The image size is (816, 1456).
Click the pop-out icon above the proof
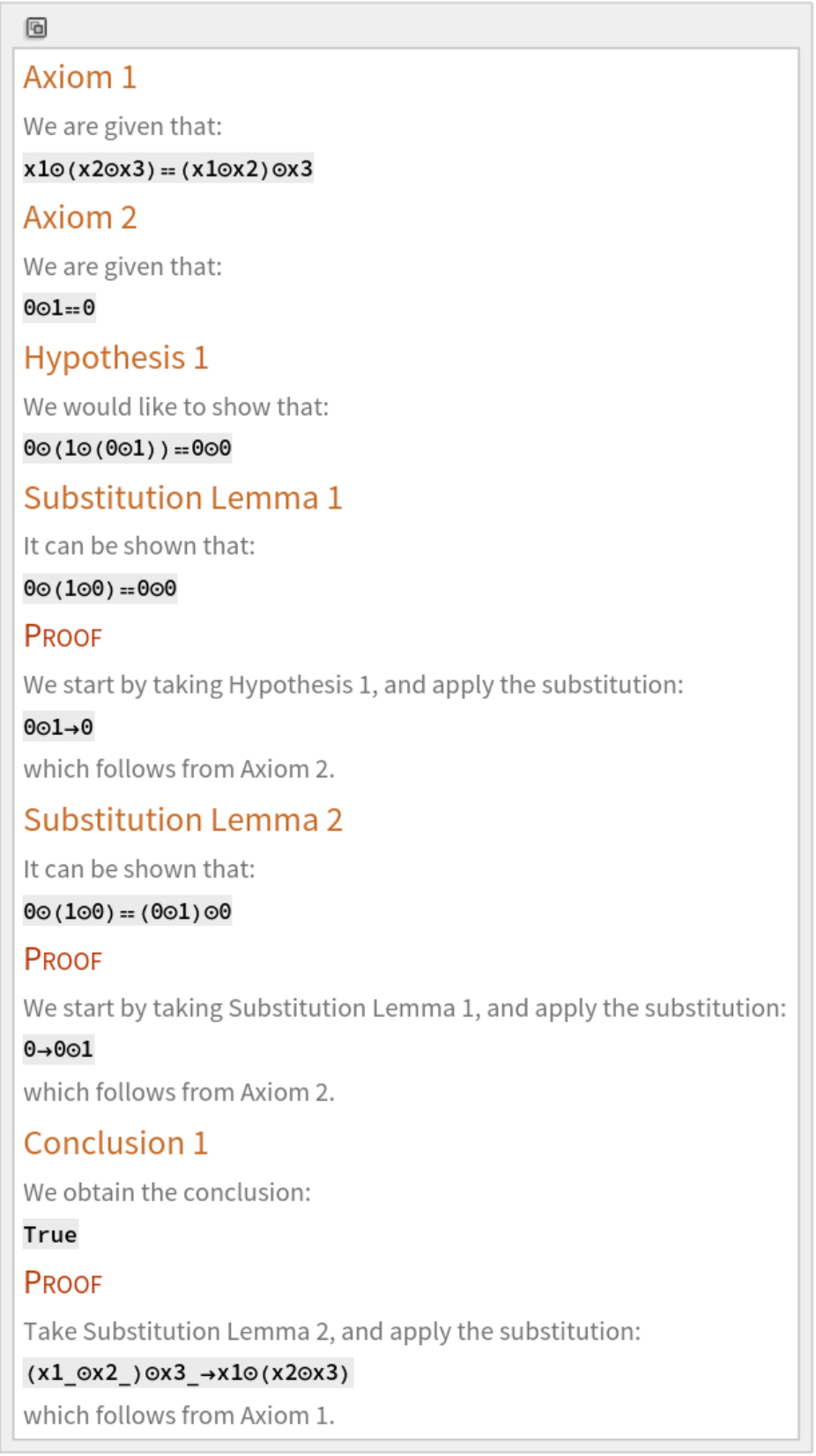pyautogui.click(x=36, y=28)
